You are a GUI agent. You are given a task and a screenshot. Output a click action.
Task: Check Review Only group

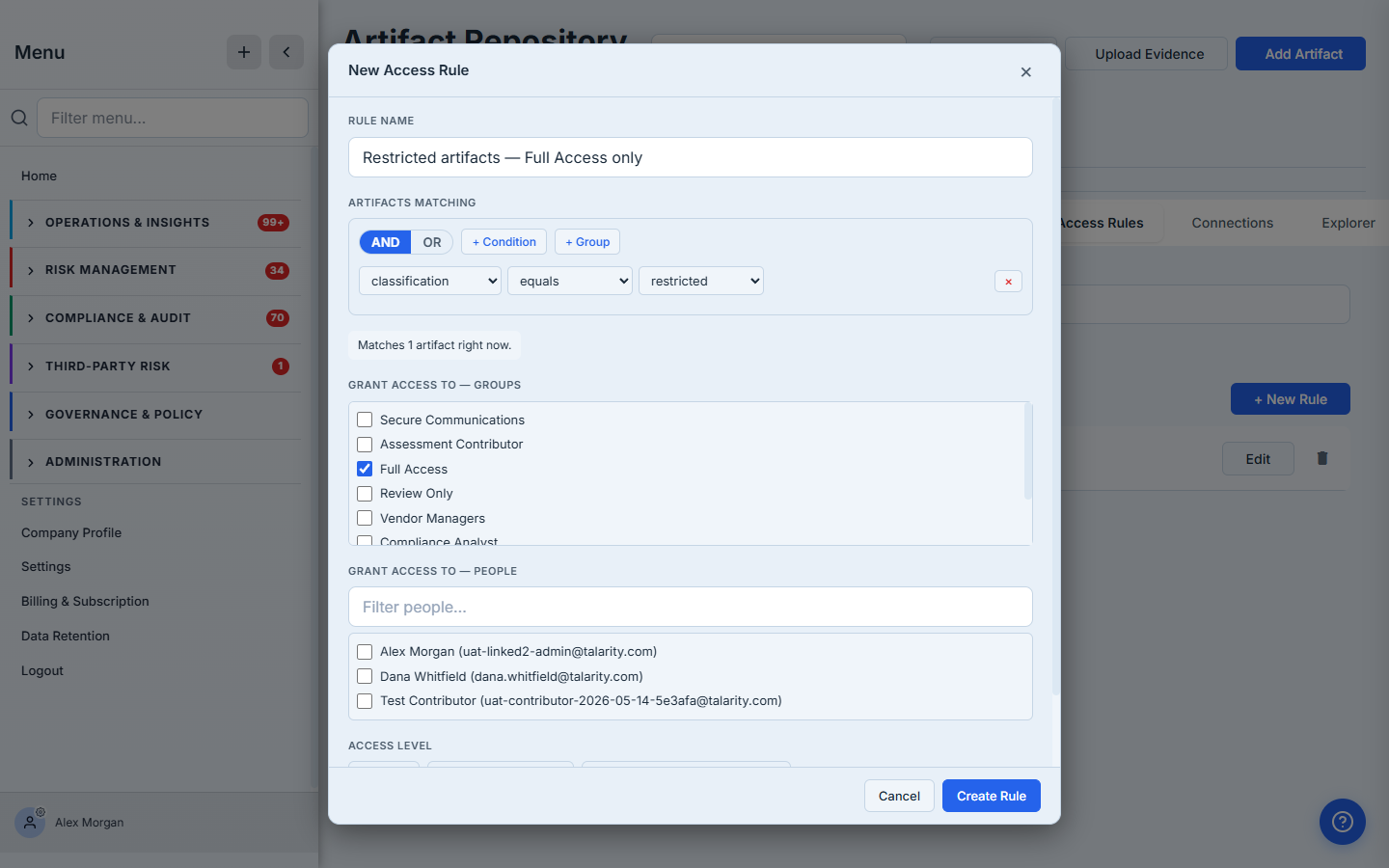click(x=365, y=494)
